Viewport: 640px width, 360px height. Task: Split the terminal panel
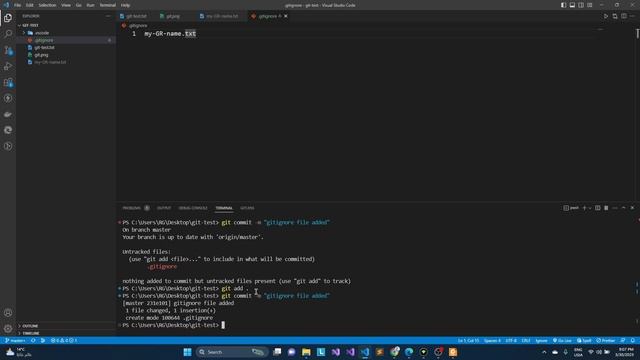coord(598,208)
